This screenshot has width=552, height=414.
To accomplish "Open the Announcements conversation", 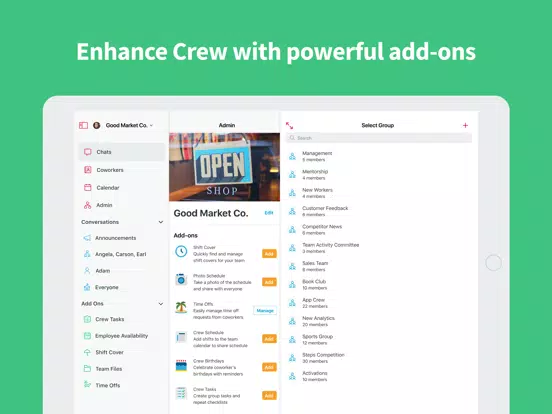I will tap(121, 238).
